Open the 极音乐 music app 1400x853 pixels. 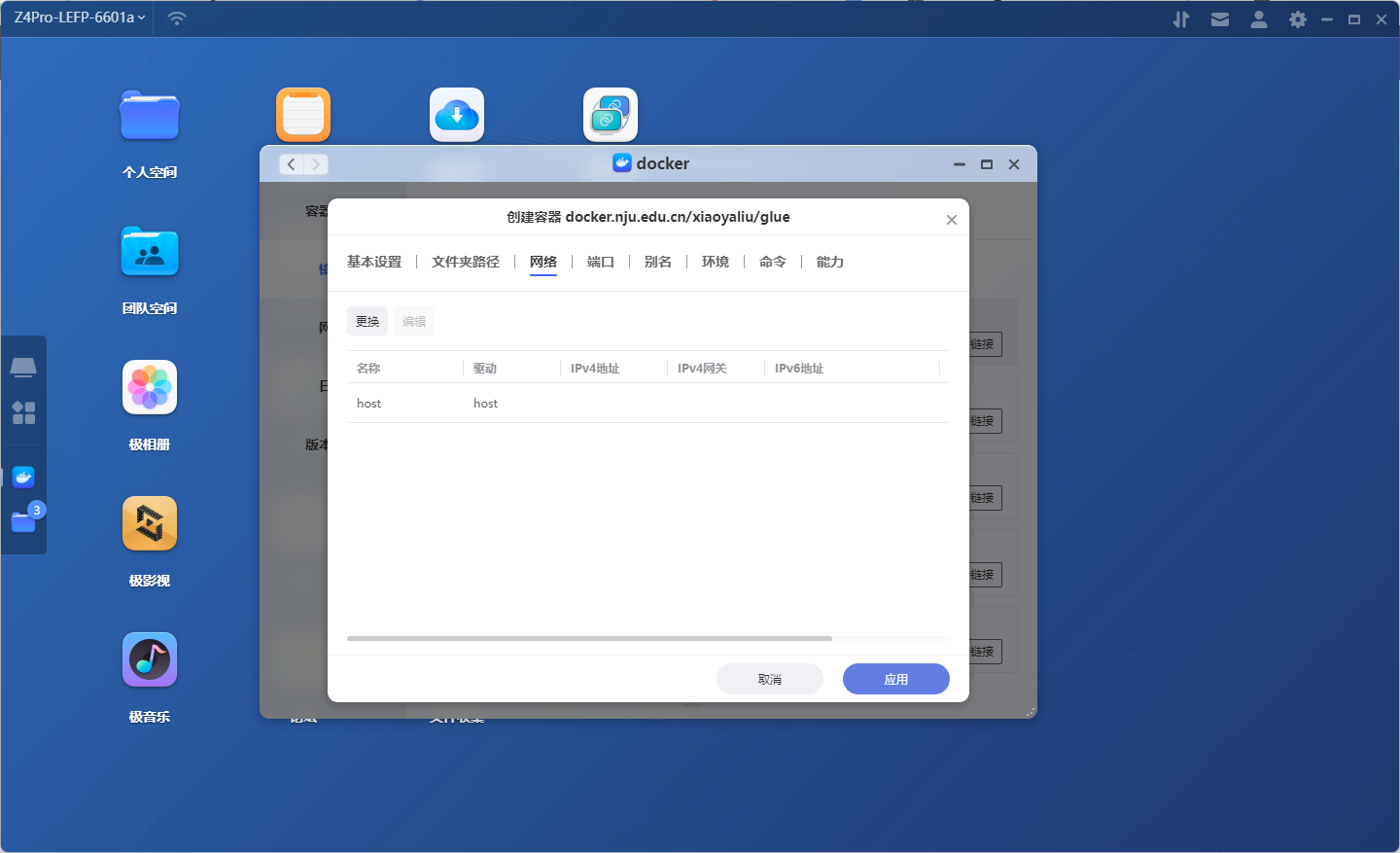tap(150, 660)
